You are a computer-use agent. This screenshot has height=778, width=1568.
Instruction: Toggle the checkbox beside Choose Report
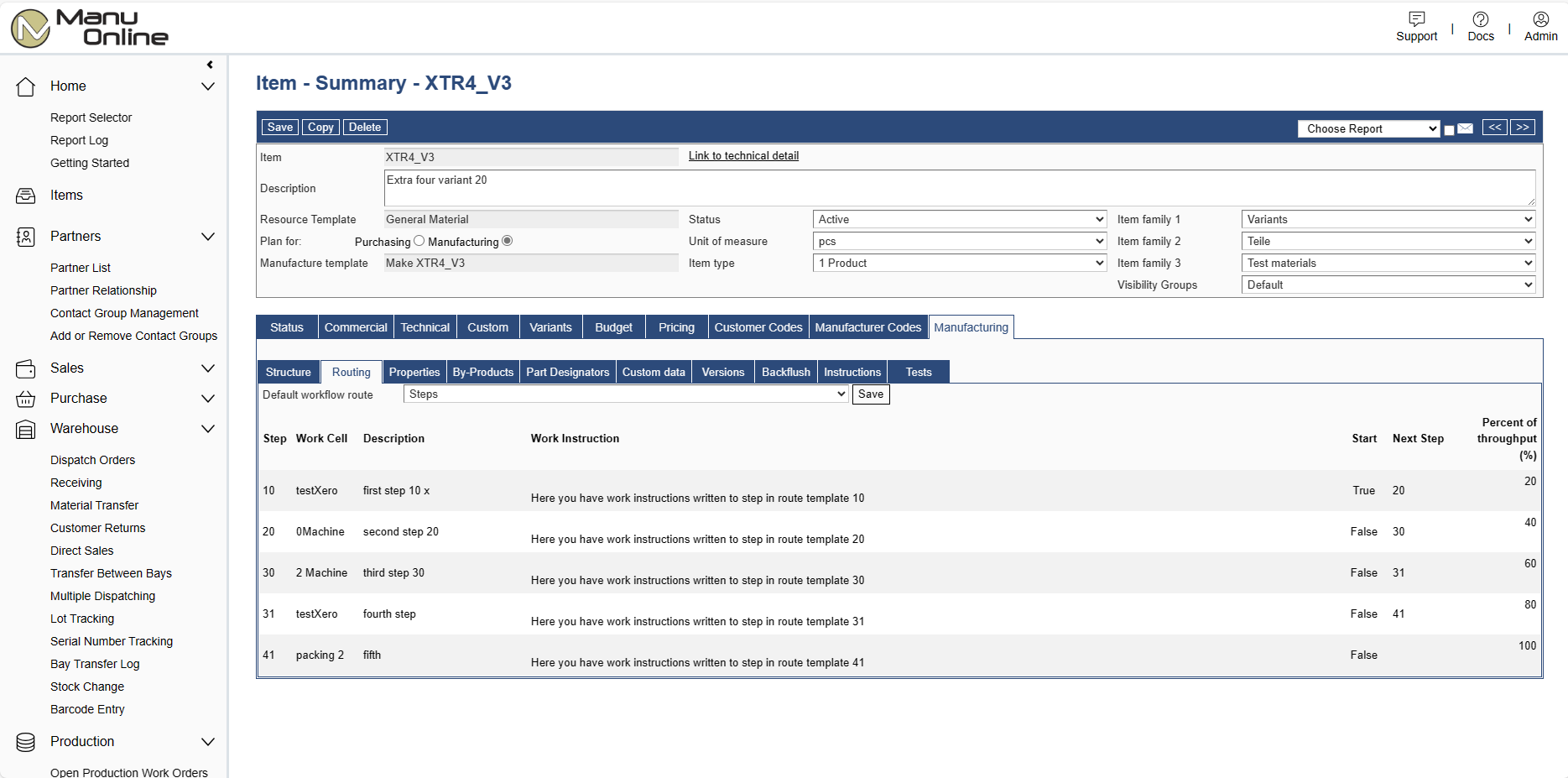coord(1449,130)
